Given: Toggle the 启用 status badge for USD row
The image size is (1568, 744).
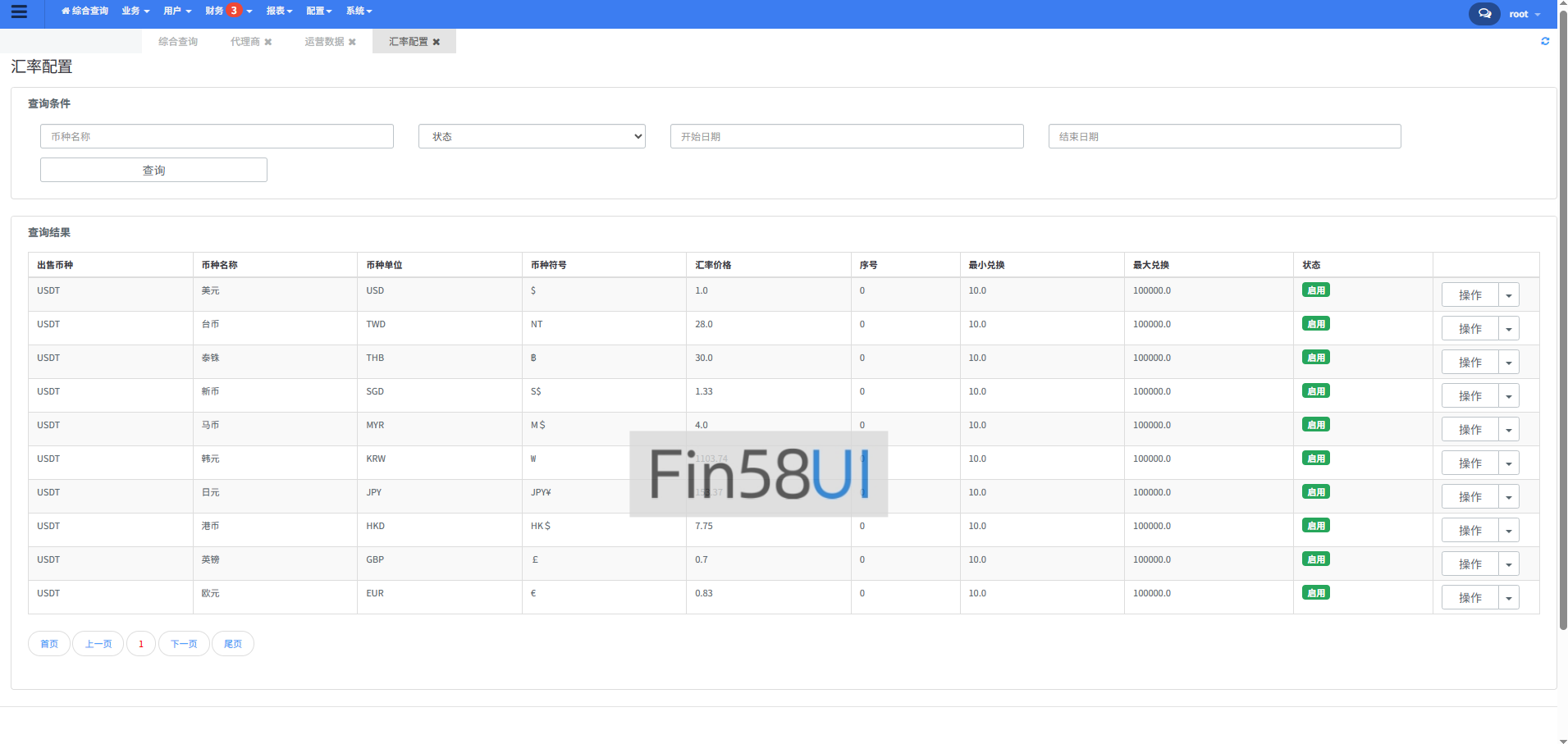Looking at the screenshot, I should click(x=1315, y=290).
